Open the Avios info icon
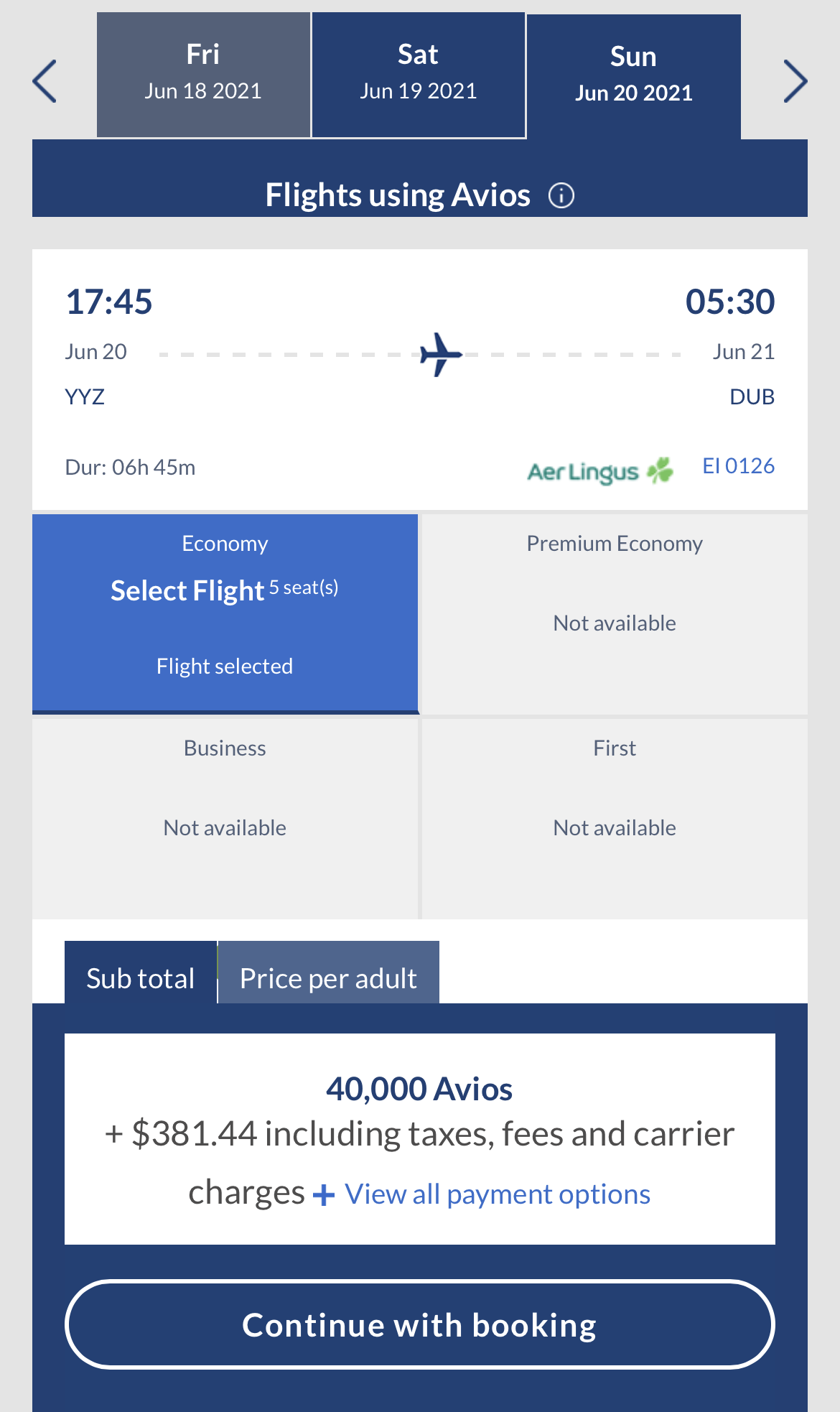This screenshot has height=1412, width=840. coord(561,195)
